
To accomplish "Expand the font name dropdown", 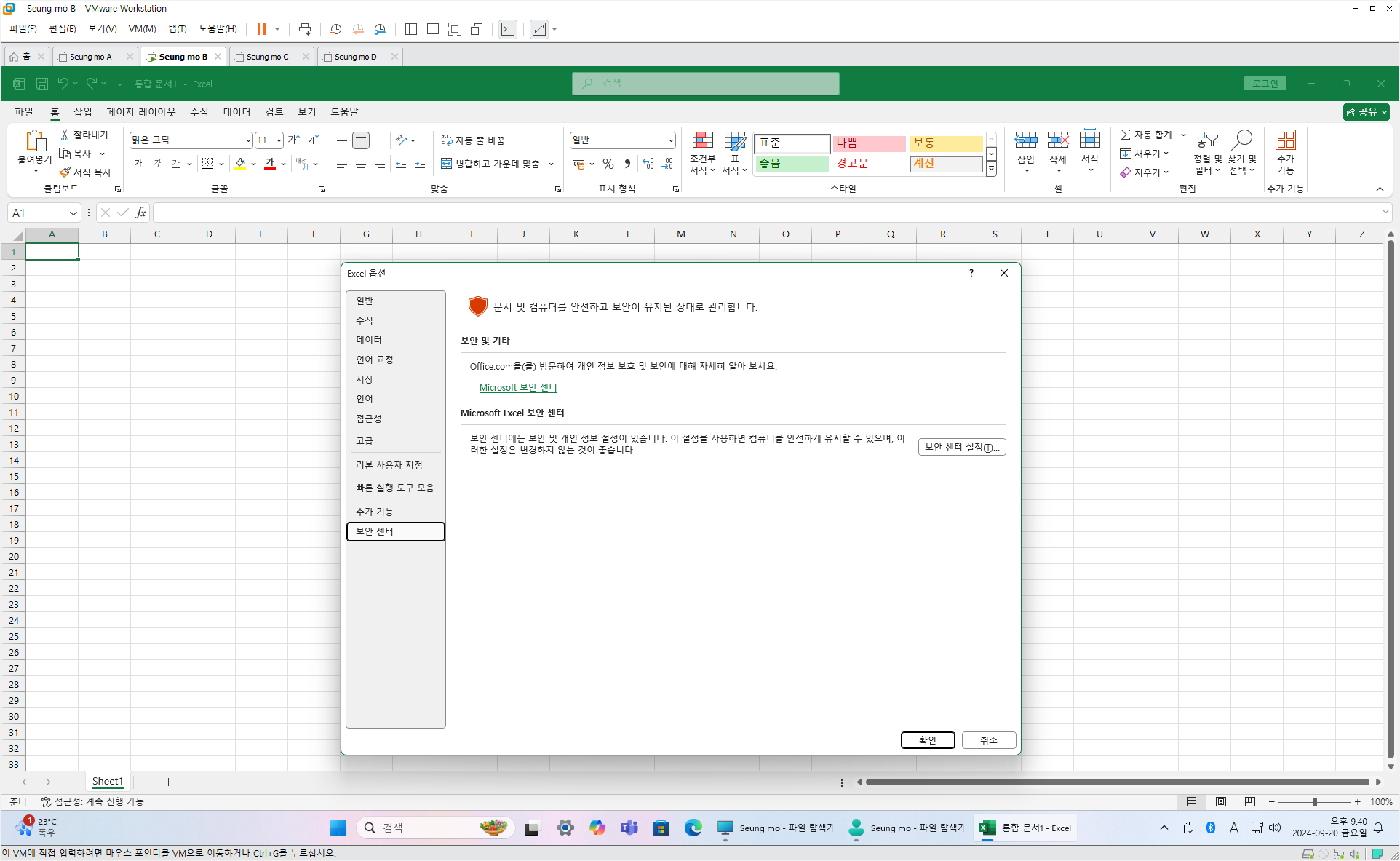I will pyautogui.click(x=247, y=140).
